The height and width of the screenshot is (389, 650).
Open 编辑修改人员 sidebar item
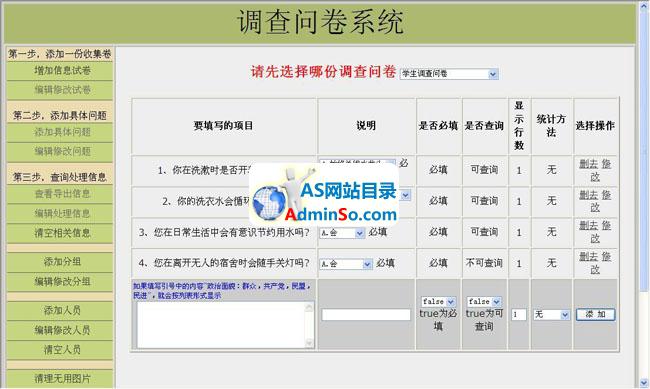[x=62, y=330]
